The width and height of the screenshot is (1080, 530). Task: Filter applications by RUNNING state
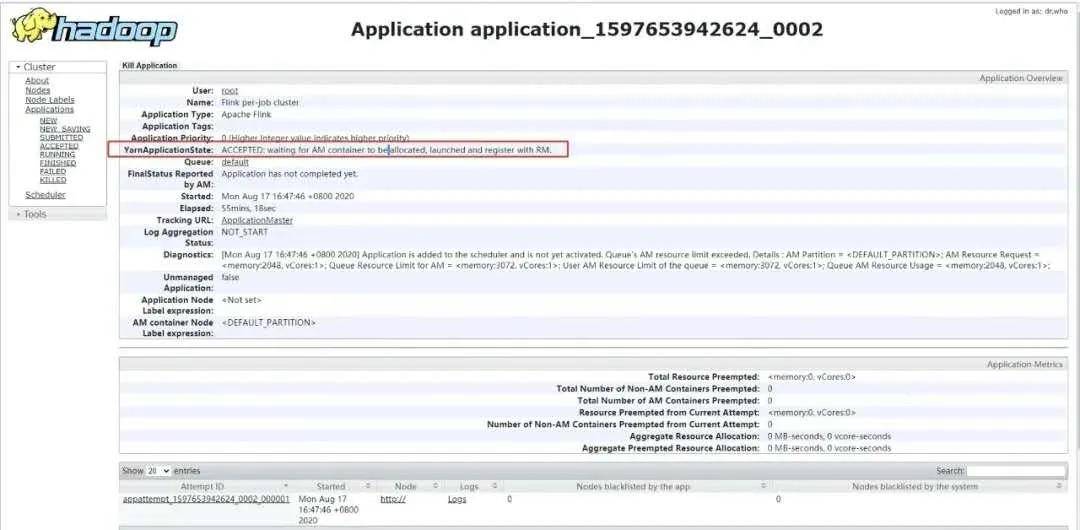58,154
